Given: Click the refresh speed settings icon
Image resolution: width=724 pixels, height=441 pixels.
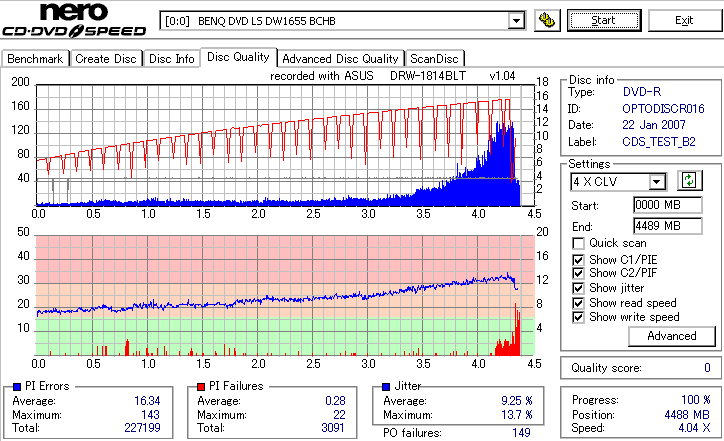Looking at the screenshot, I should [x=689, y=180].
